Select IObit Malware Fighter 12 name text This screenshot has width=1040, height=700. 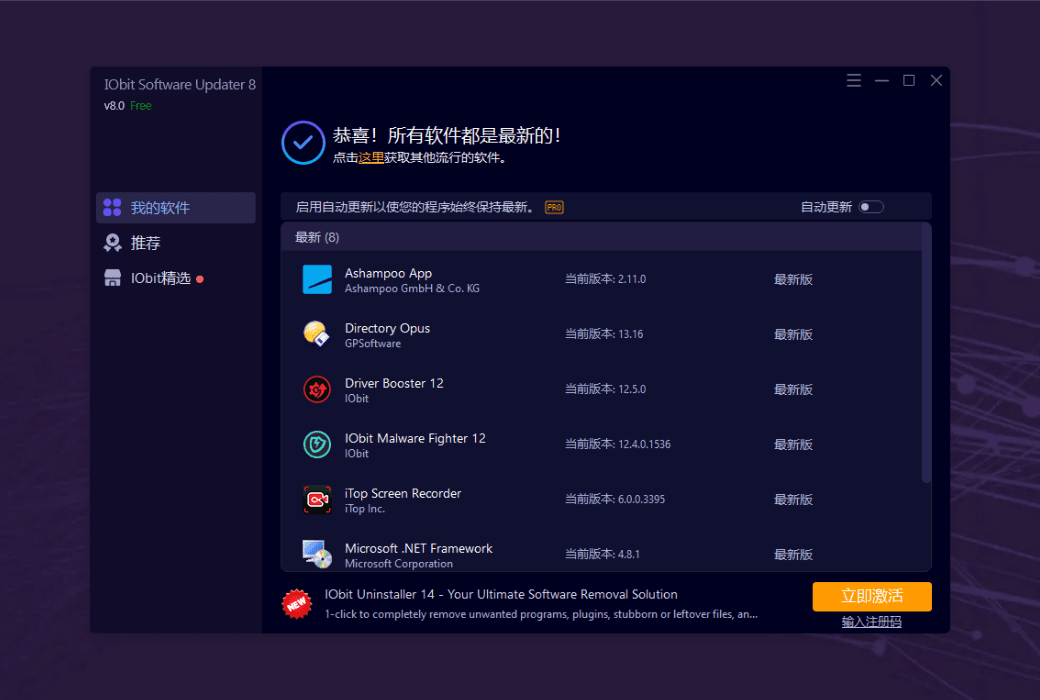click(x=415, y=439)
